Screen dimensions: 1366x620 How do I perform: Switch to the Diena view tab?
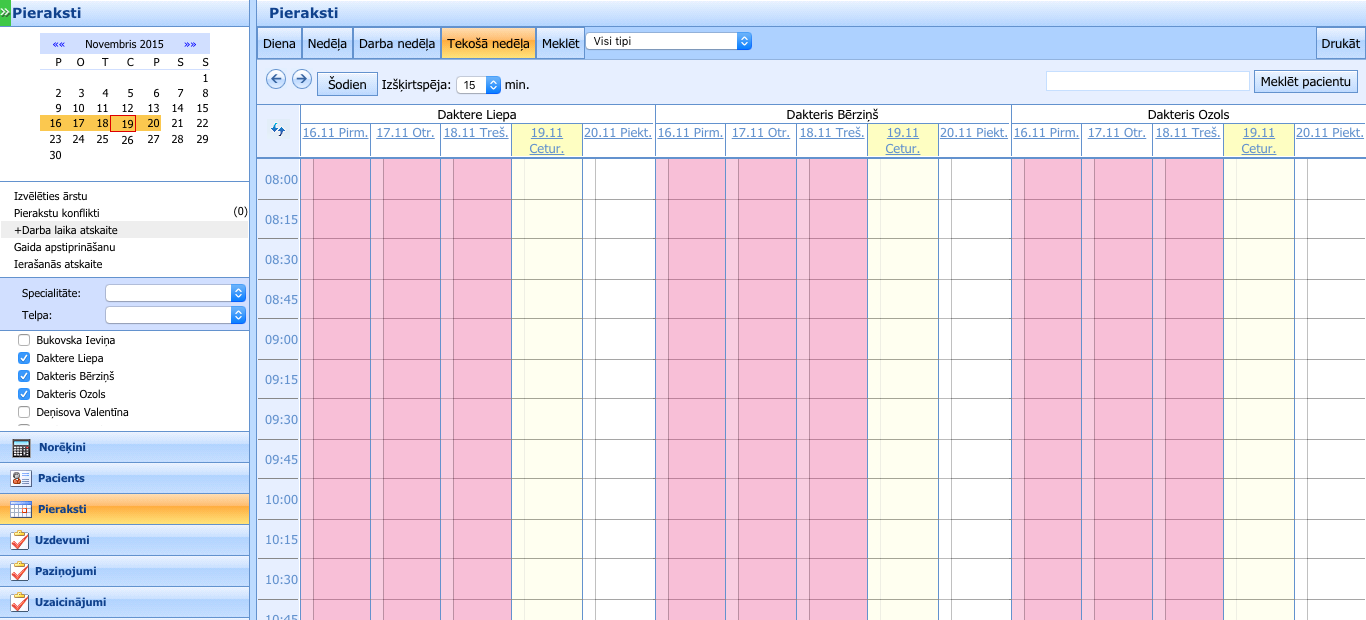pyautogui.click(x=279, y=44)
